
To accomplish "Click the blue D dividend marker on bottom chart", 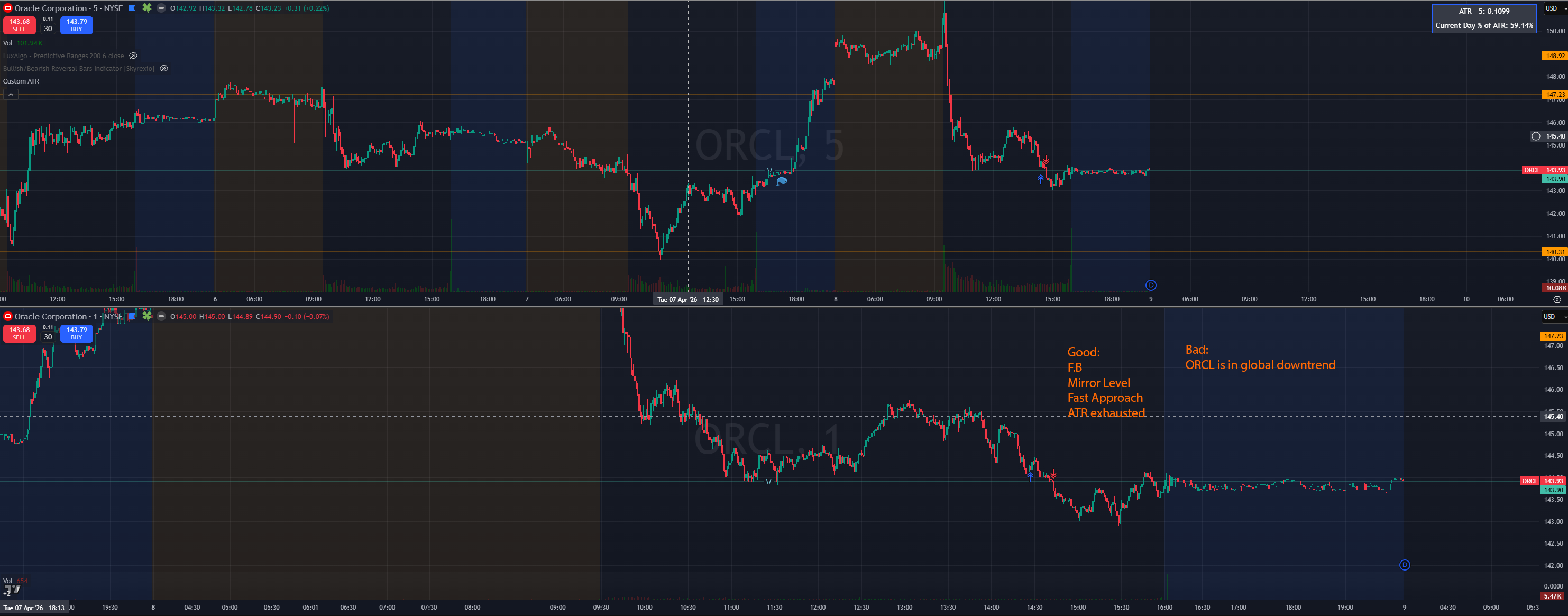I will (x=1404, y=565).
